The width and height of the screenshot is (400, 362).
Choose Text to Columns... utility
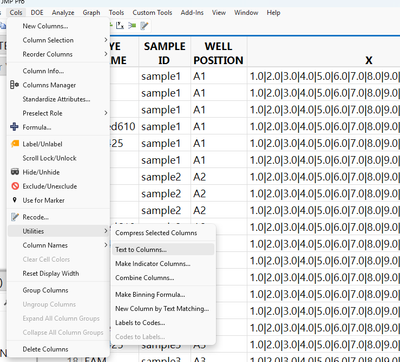[x=163, y=249]
